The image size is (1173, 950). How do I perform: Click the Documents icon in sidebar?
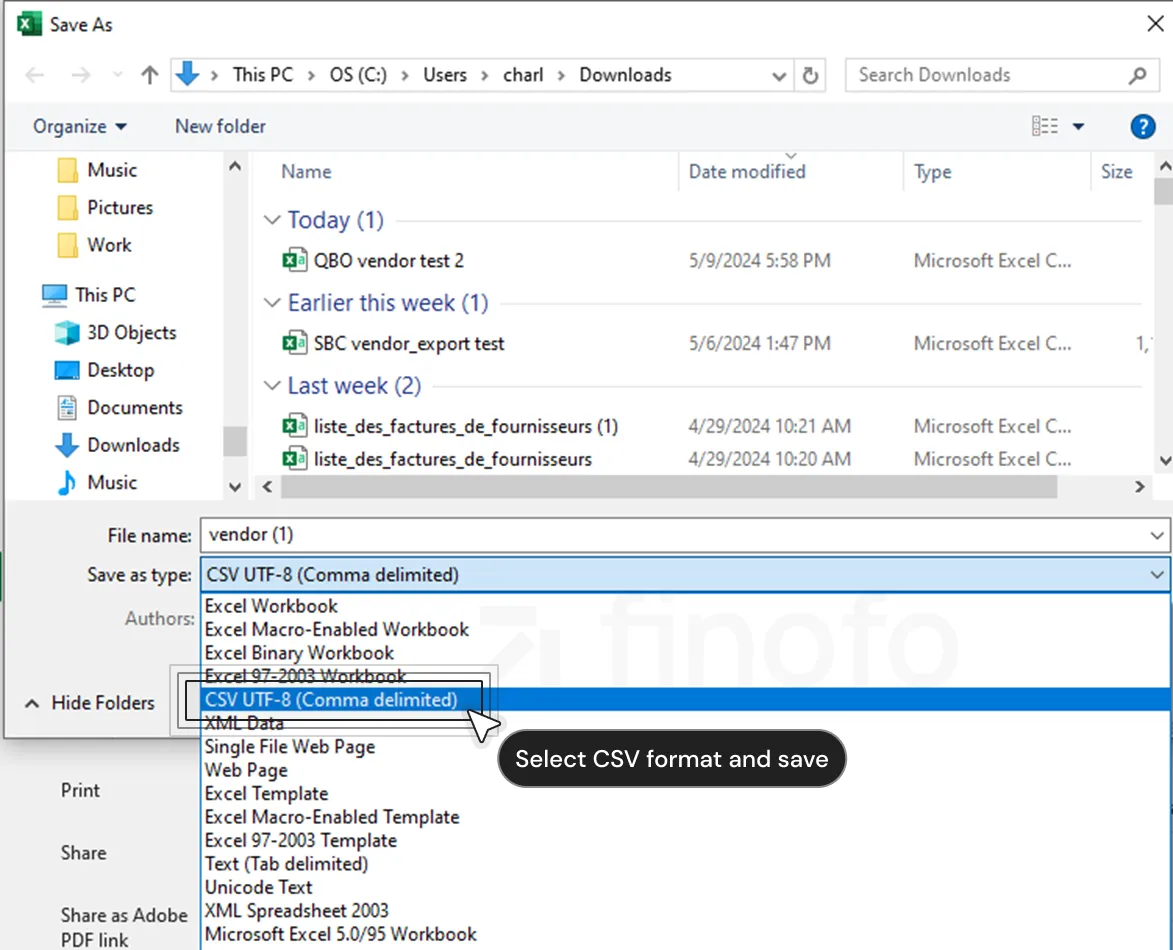(67, 408)
